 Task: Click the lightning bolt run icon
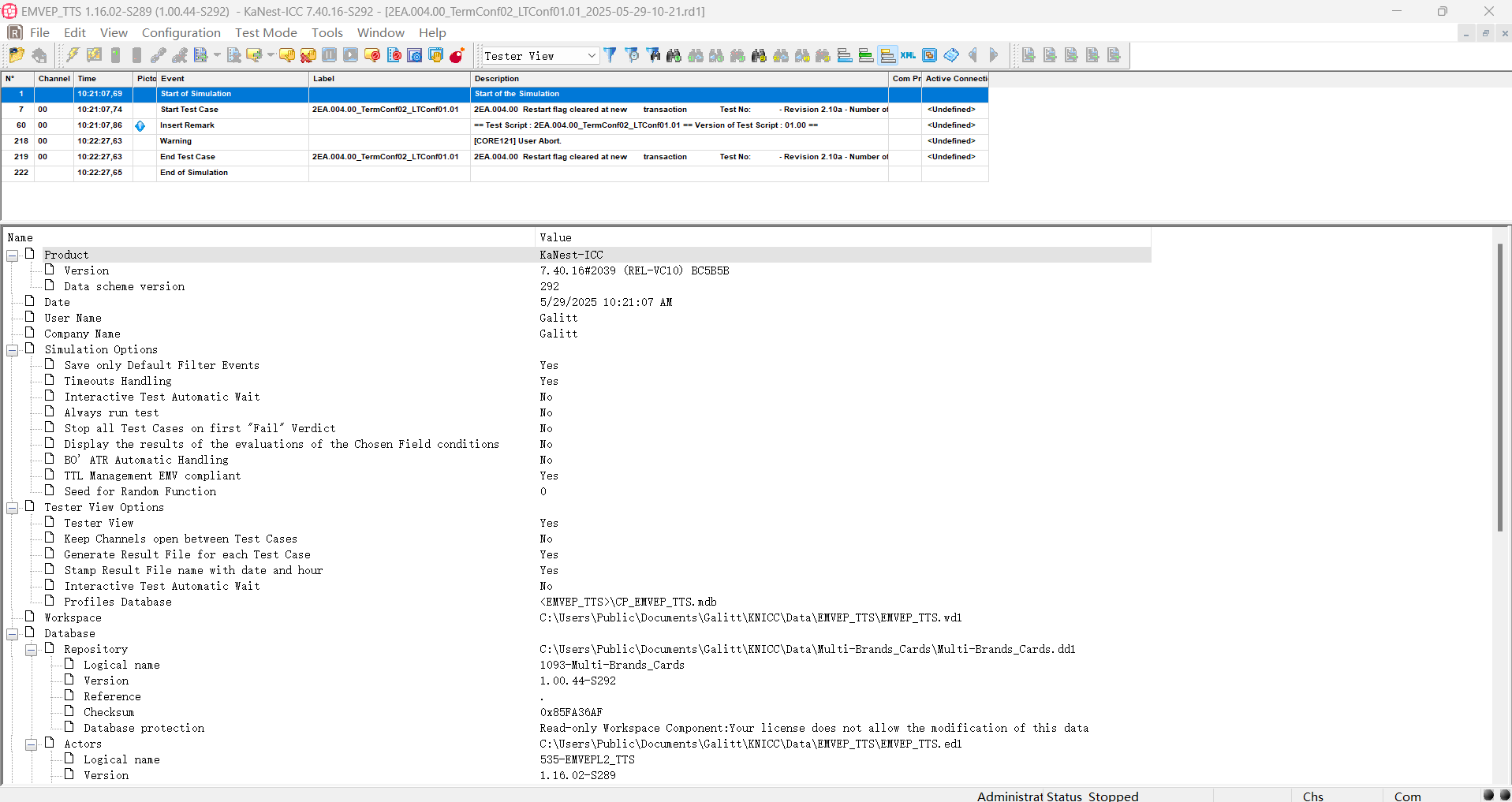[x=73, y=55]
